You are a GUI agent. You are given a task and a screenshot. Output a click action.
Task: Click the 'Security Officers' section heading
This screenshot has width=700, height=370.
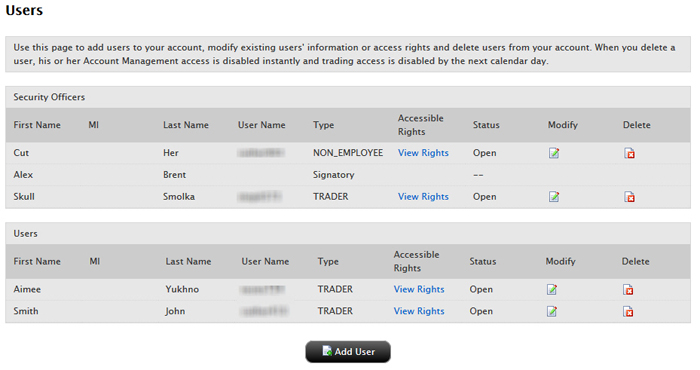[x=49, y=97]
